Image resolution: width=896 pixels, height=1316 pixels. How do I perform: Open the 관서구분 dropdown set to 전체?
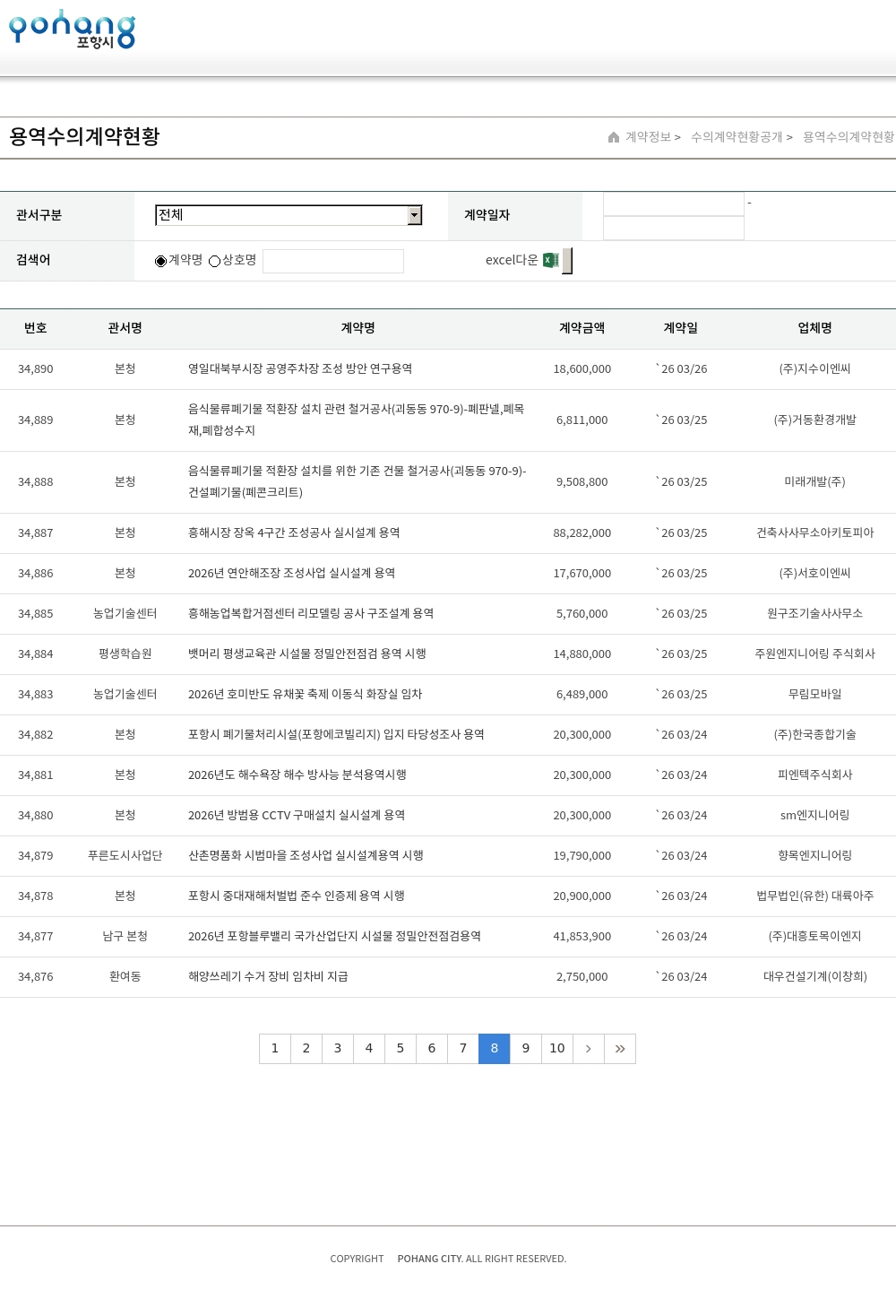[x=281, y=215]
